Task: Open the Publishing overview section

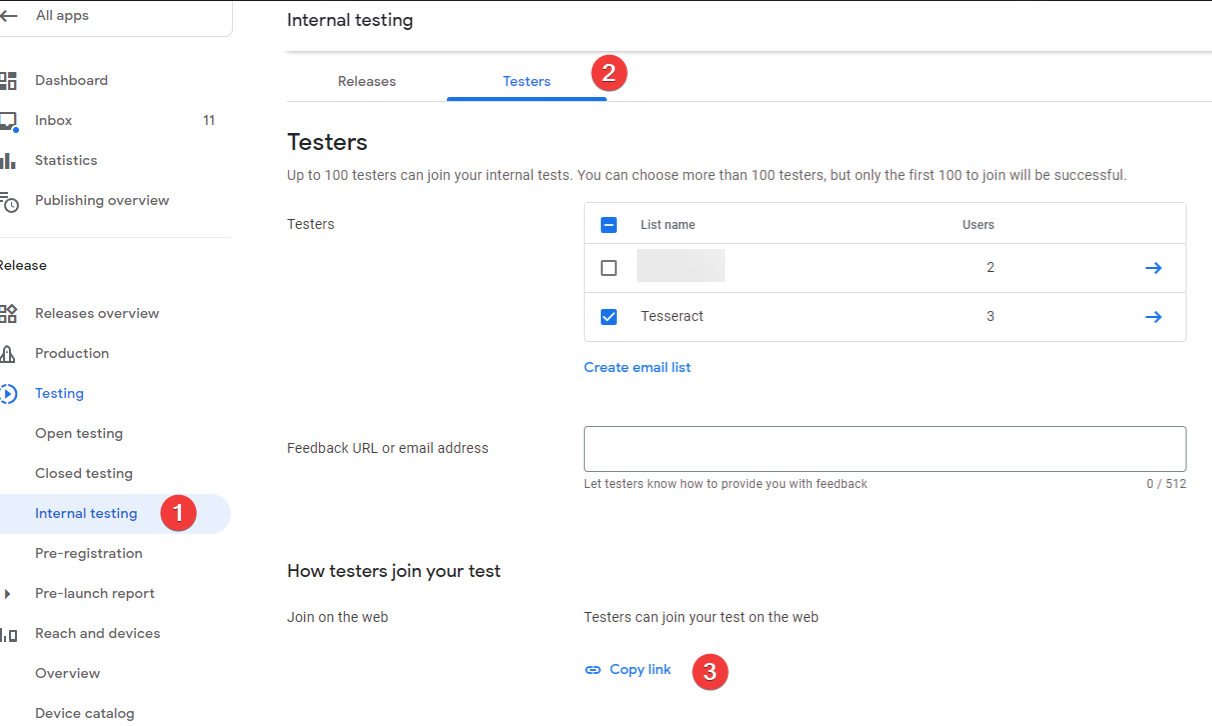Action: point(102,200)
